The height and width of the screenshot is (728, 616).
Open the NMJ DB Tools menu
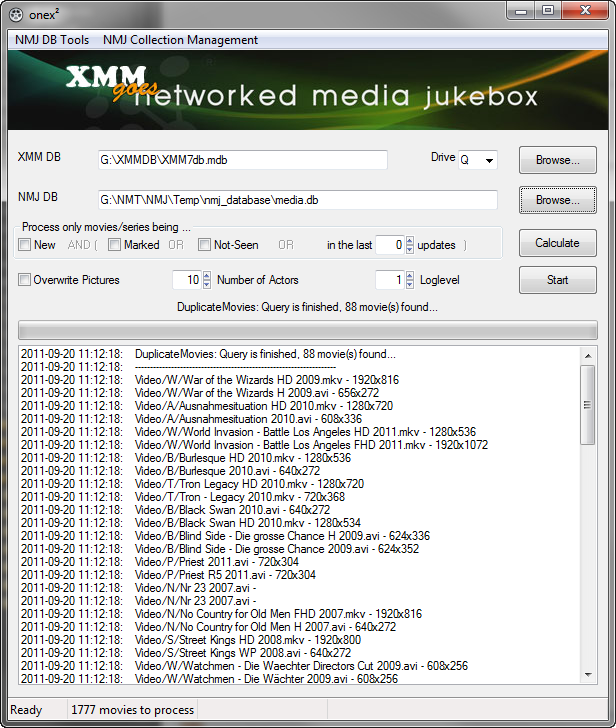52,40
